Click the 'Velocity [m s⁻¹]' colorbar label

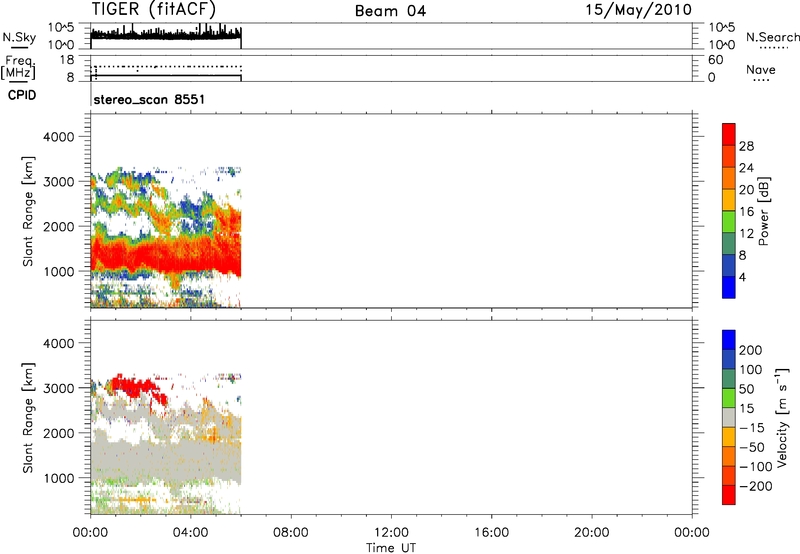pos(782,418)
